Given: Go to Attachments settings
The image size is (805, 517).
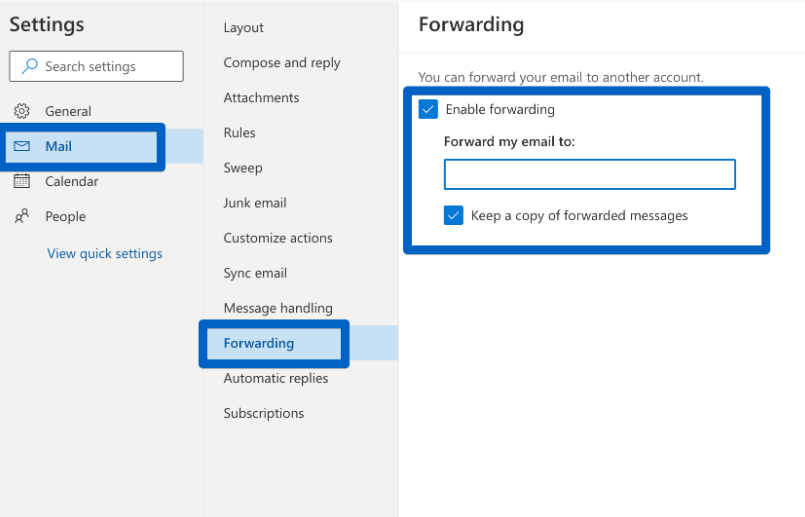Looking at the screenshot, I should [x=261, y=98].
